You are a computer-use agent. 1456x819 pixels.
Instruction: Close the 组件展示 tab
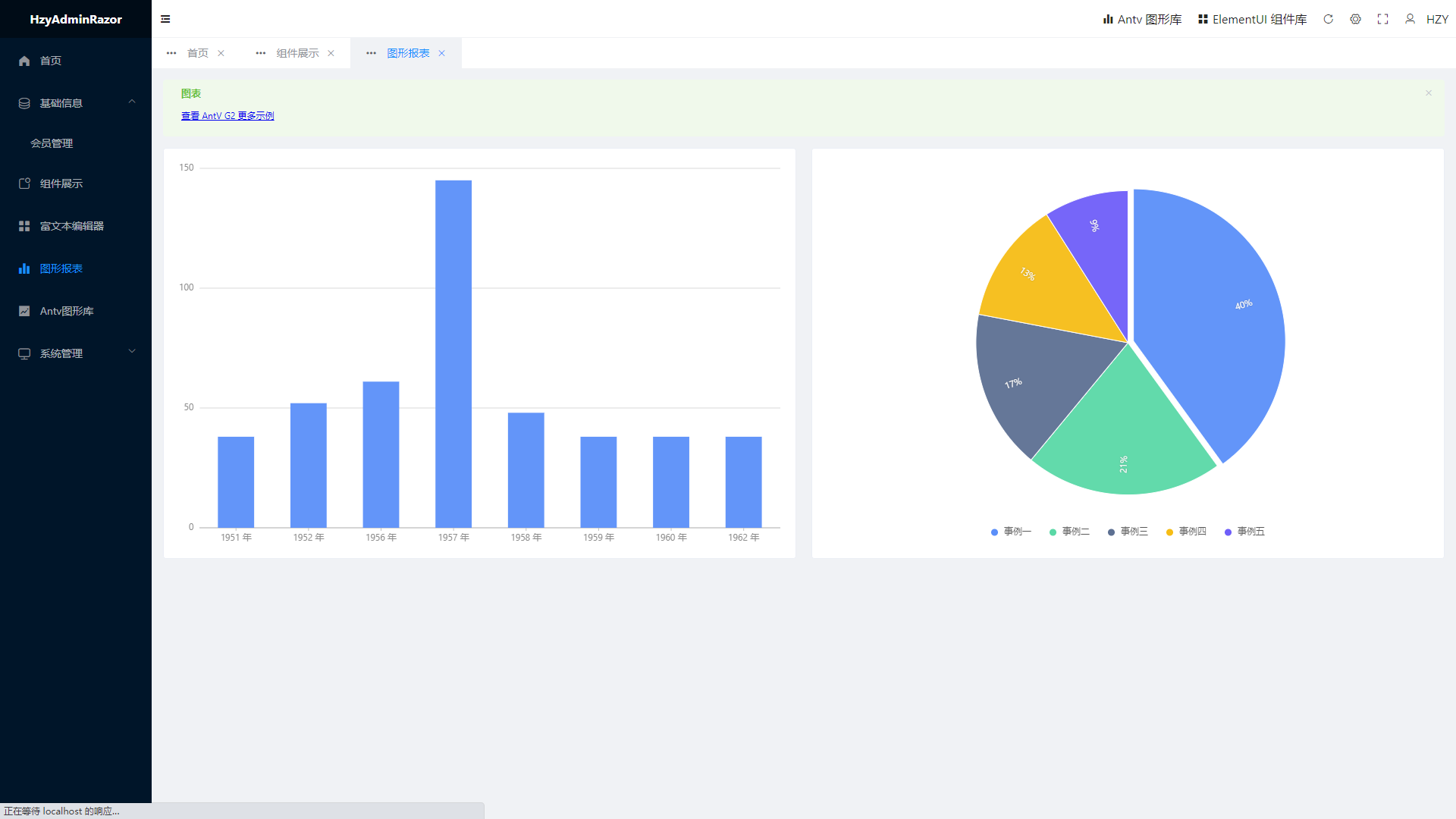click(331, 53)
